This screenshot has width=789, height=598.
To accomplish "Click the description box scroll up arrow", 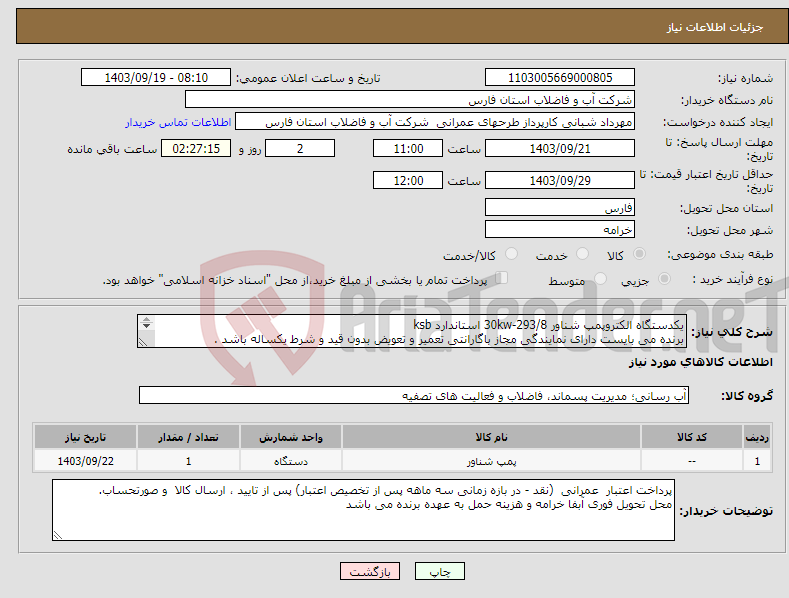I will pyautogui.click(x=146, y=320).
